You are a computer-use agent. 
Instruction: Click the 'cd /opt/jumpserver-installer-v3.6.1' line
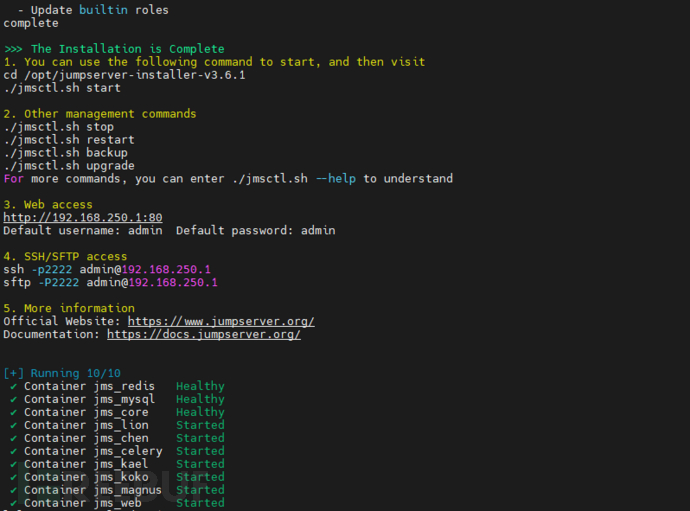pyautogui.click(x=124, y=74)
